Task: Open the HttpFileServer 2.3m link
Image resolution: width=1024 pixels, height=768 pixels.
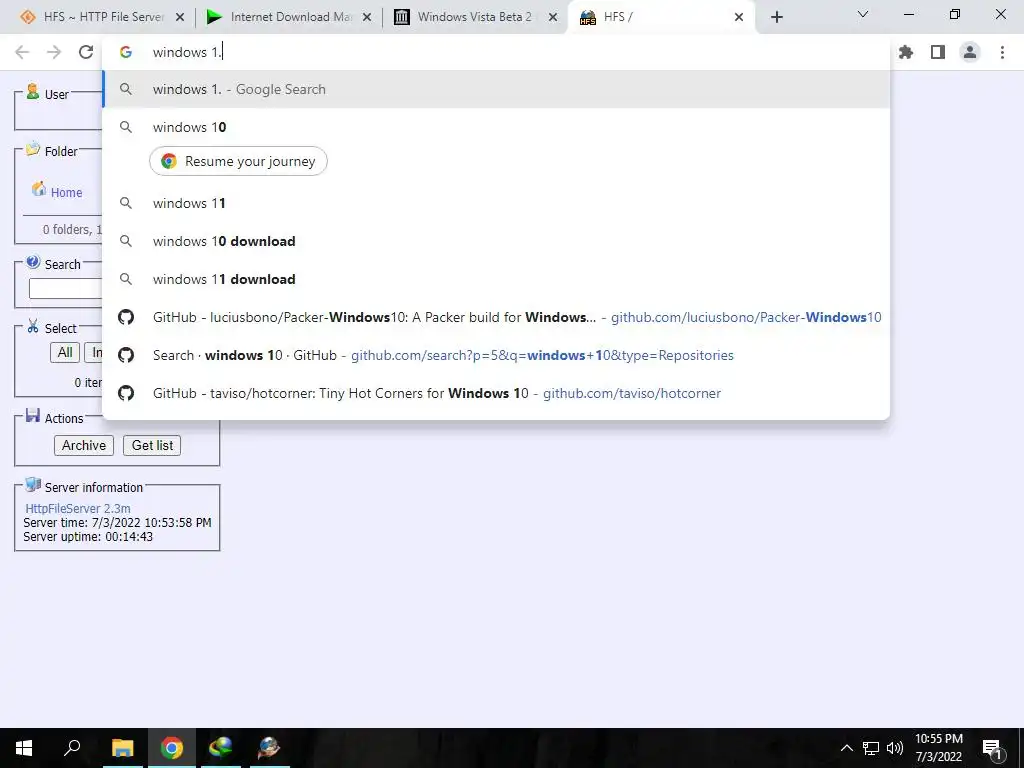Action: (x=78, y=508)
